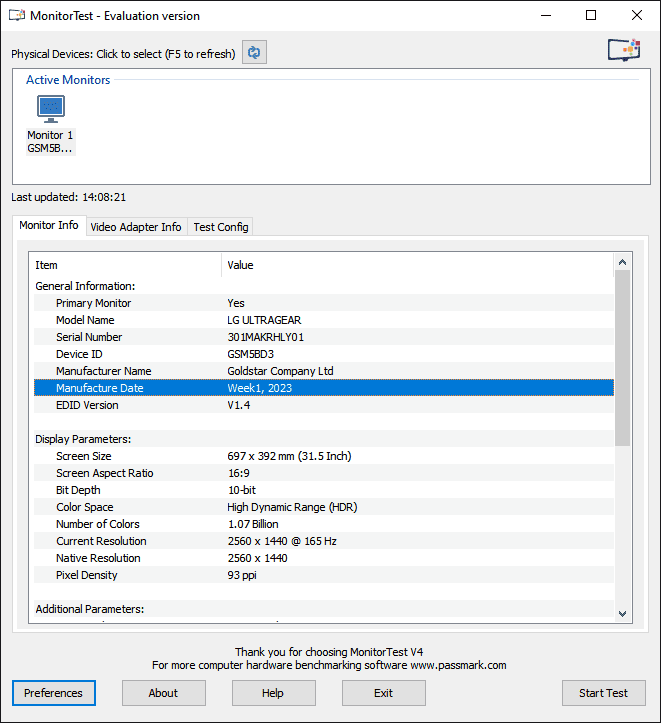The image size is (661, 723).
Task: Click the www.passmark.com footer text
Action: 458,665
